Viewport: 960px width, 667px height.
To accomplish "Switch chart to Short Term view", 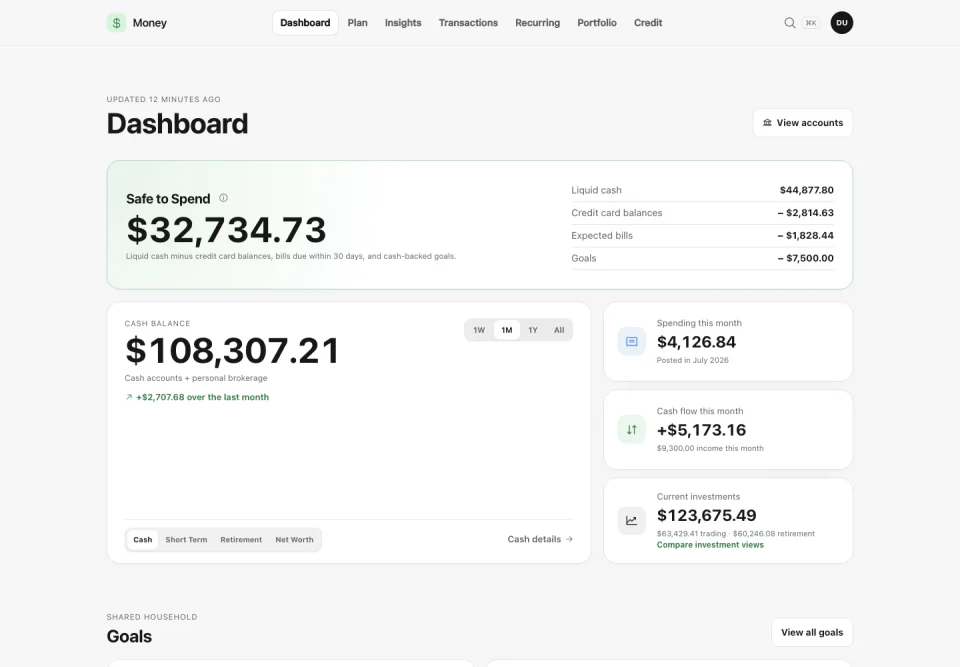I will 186,540.
